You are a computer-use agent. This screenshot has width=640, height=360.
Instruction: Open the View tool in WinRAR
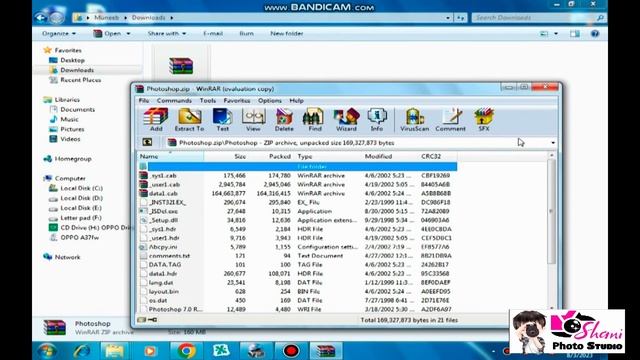pyautogui.click(x=253, y=120)
